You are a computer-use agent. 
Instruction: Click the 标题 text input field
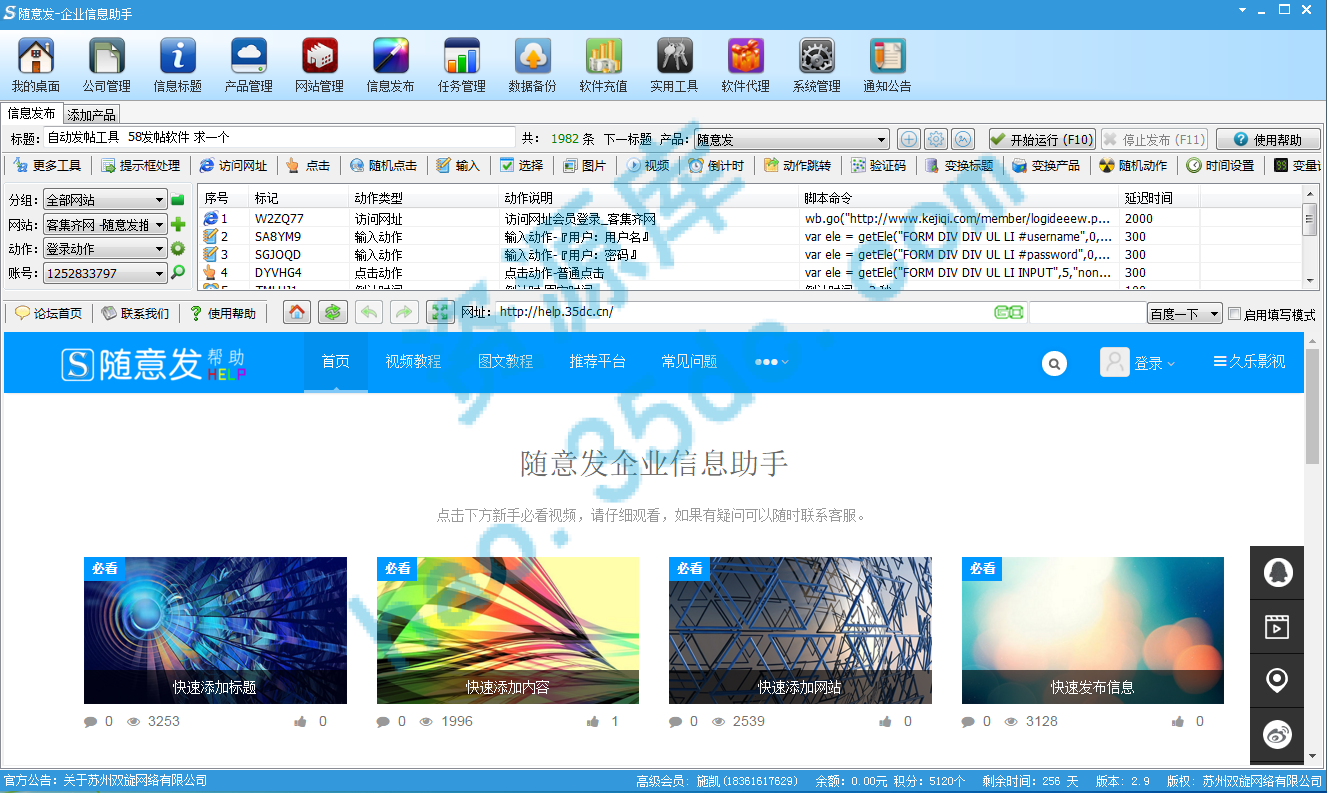[279, 138]
